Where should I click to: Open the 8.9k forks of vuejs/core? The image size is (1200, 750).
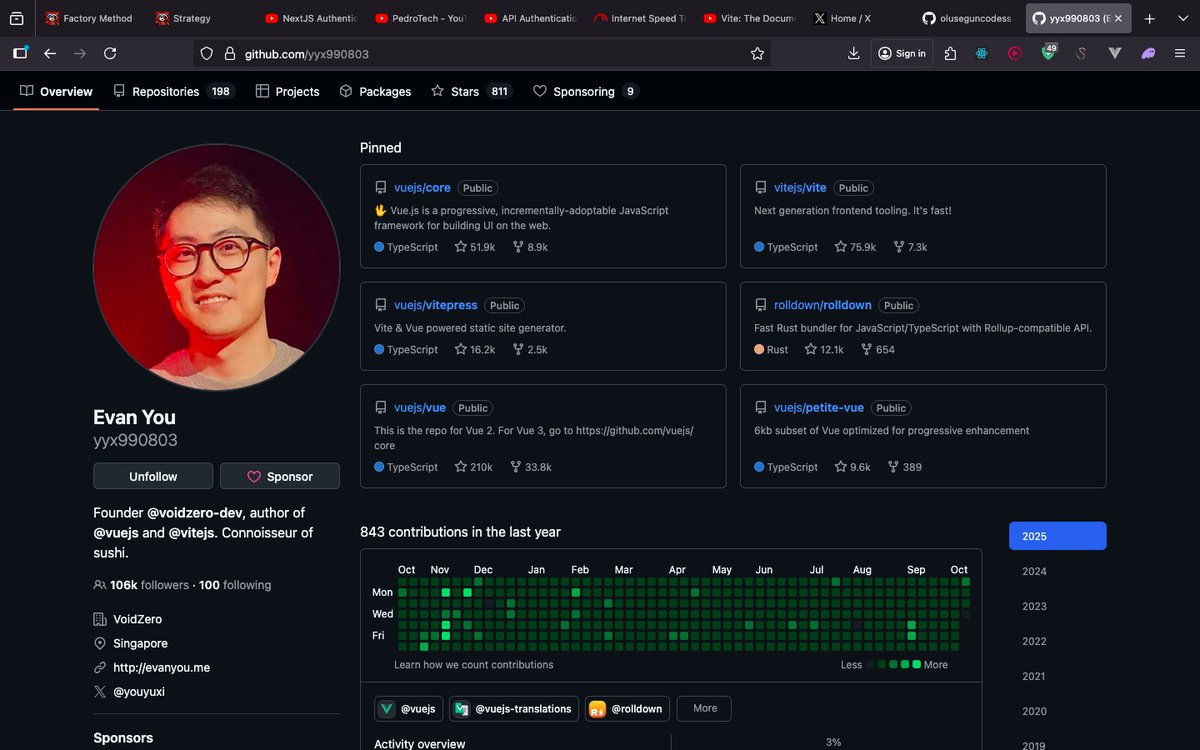[x=530, y=247]
